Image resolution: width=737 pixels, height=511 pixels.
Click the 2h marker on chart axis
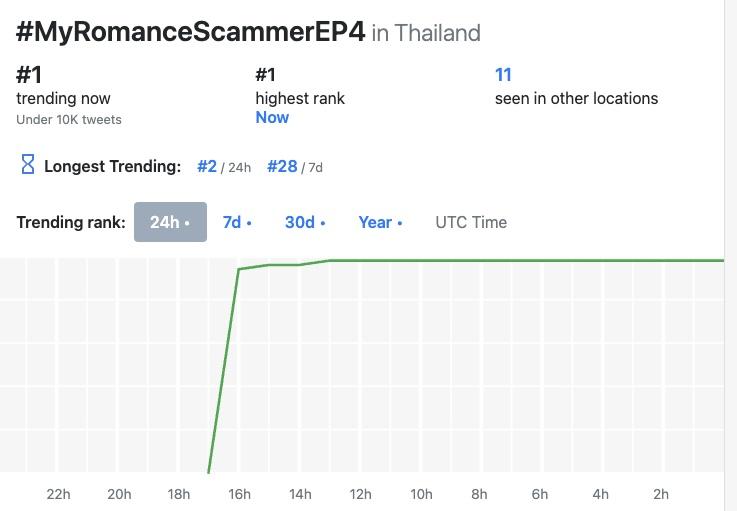coord(661,494)
